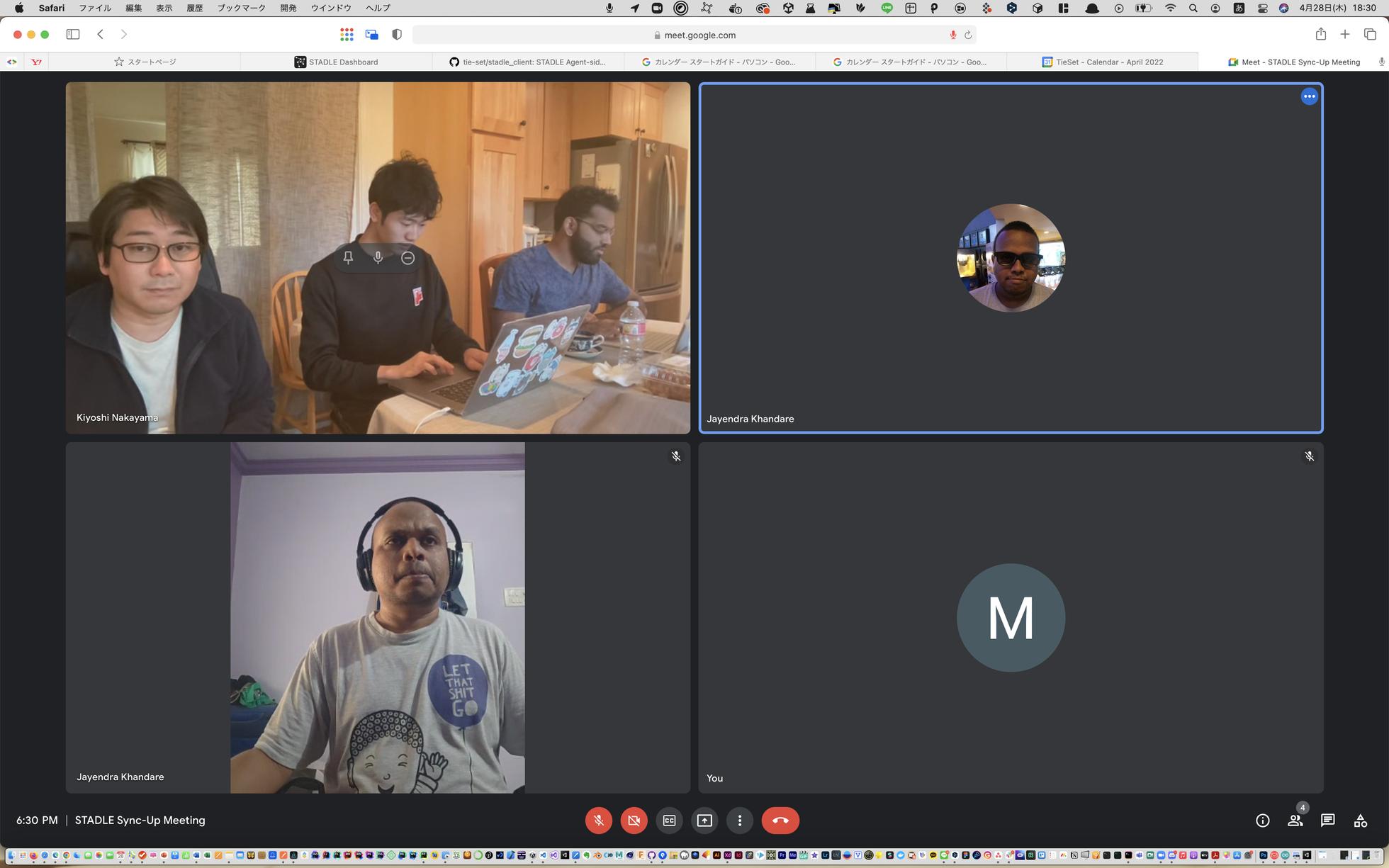Mute Kiyoshi Nakayama's microphone icon
Viewport: 1389px width, 868px height.
pos(378,258)
